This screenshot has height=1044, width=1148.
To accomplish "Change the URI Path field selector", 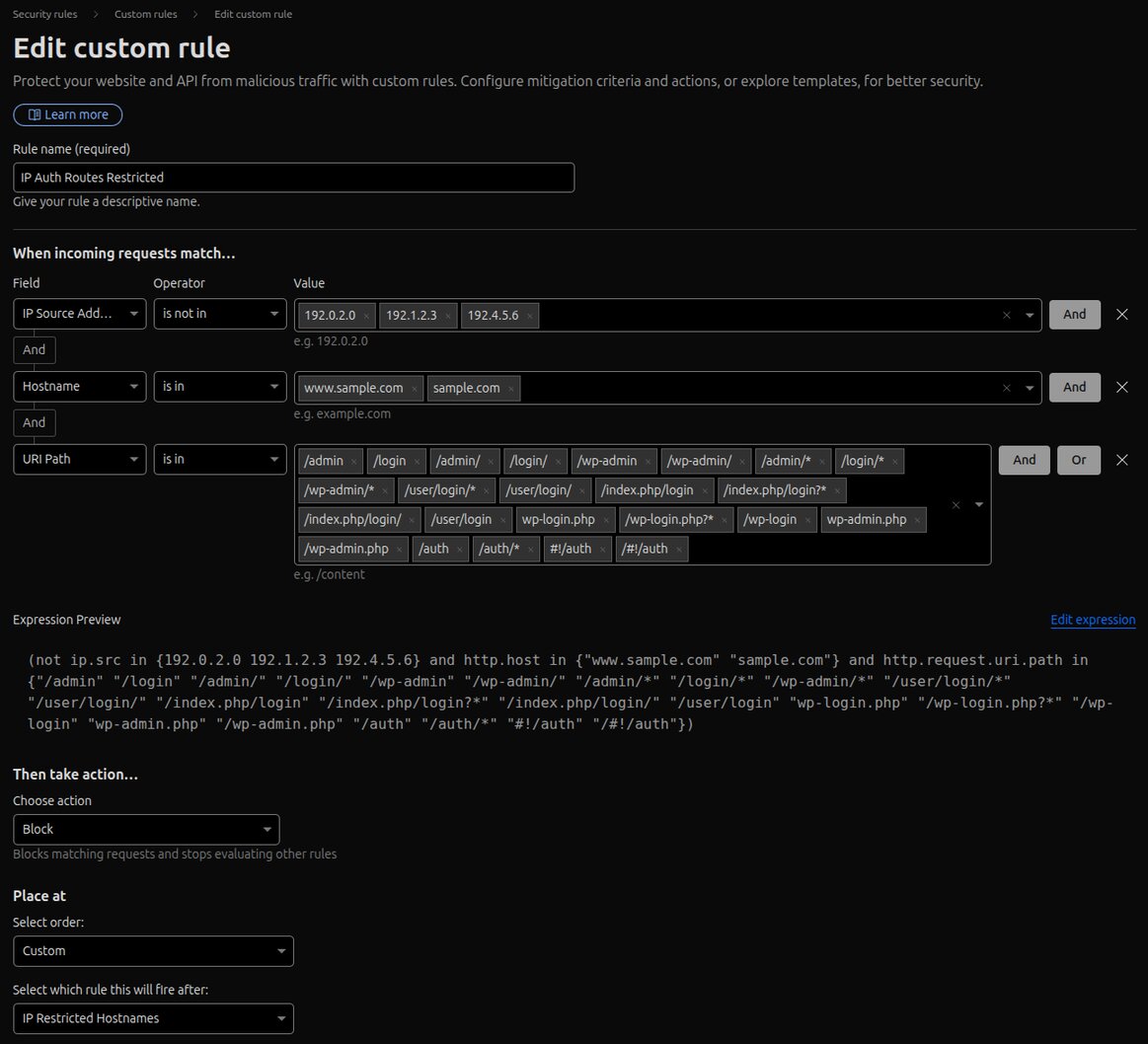I will tap(79, 460).
